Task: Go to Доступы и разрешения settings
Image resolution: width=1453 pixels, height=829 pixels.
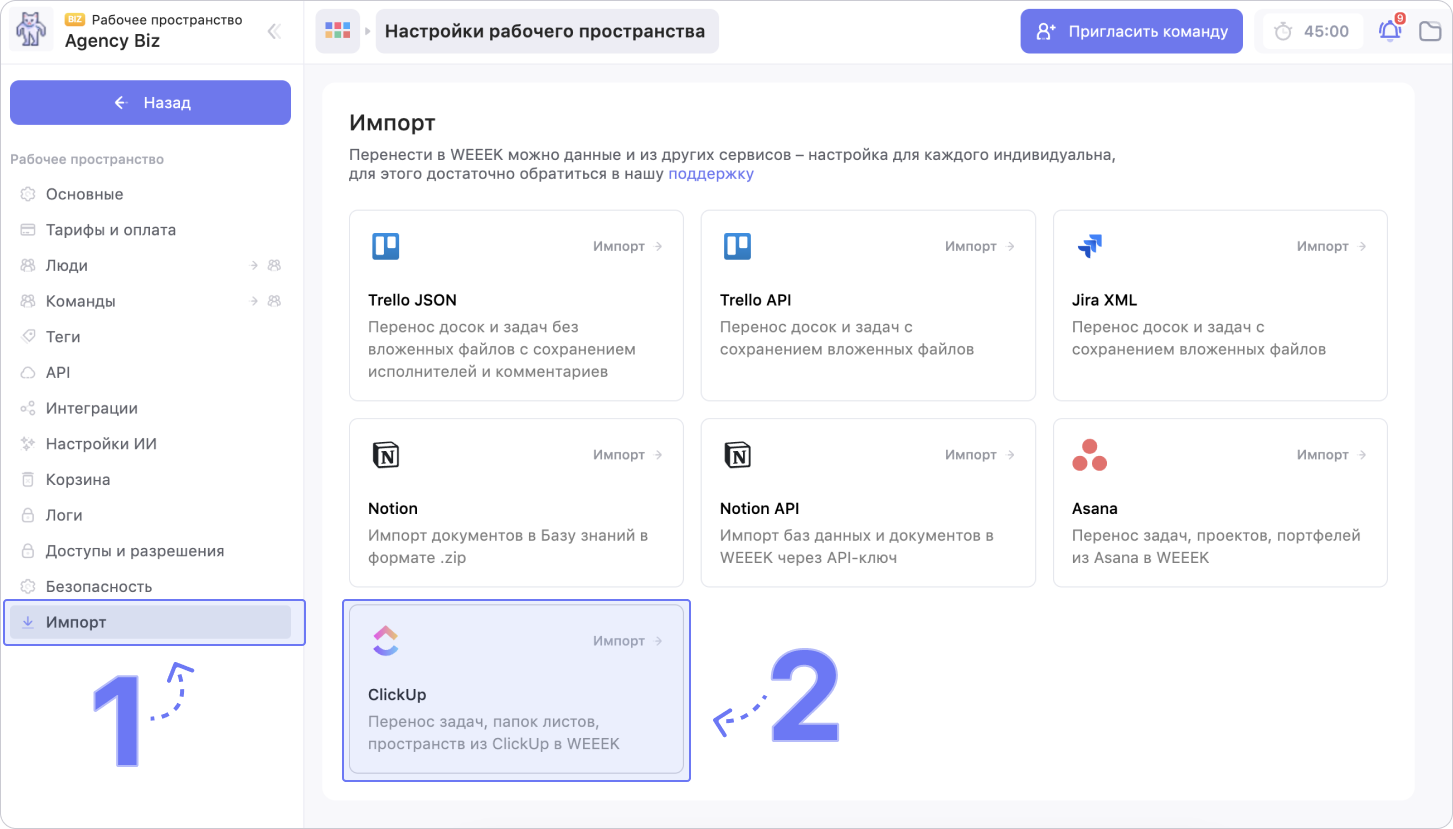Action: [134, 551]
